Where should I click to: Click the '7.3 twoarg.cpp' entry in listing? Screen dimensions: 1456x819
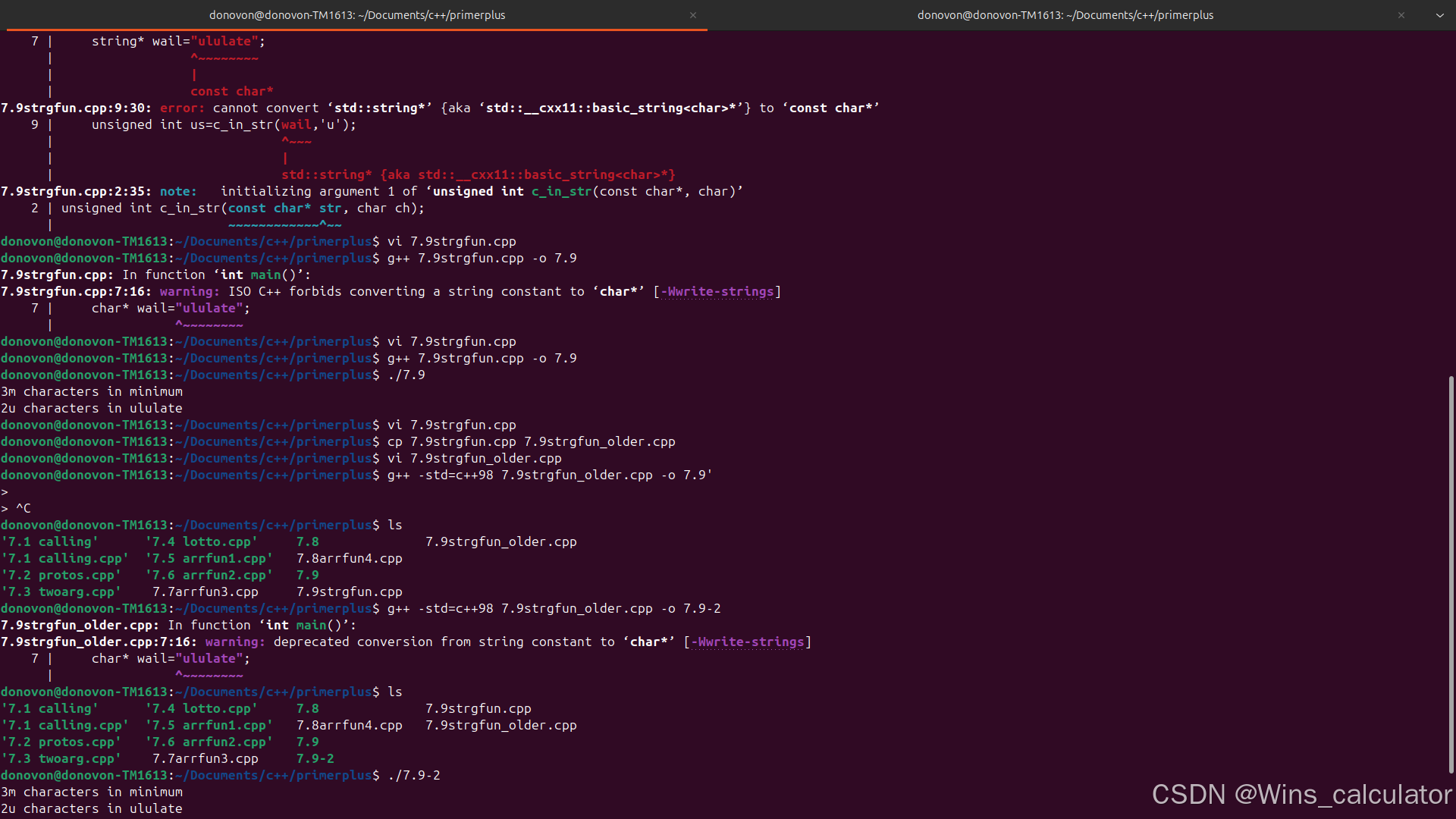(61, 591)
